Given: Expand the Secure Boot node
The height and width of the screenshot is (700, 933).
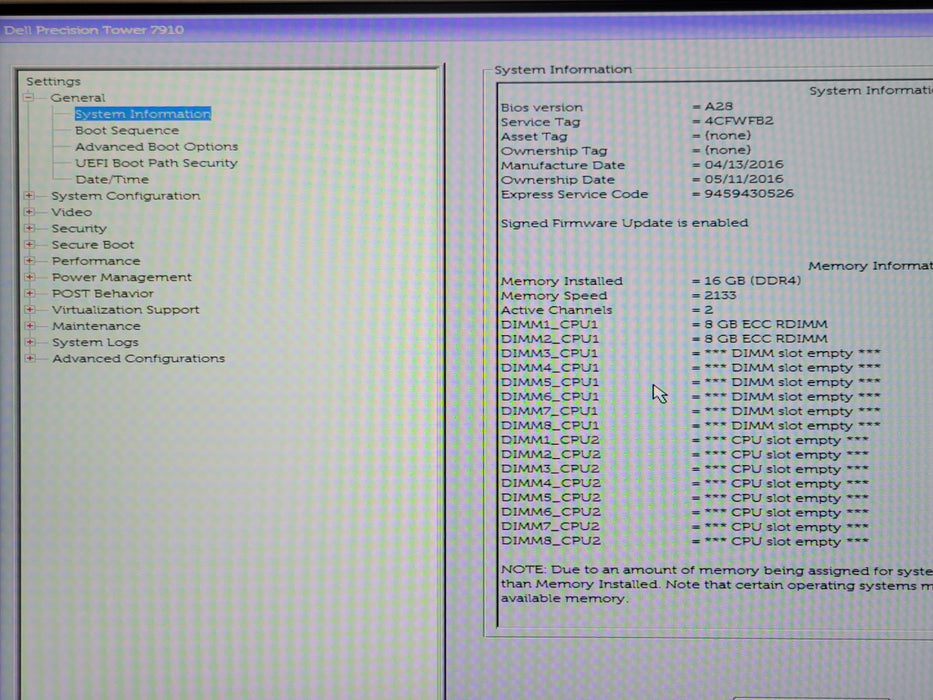Looking at the screenshot, I should click(29, 244).
